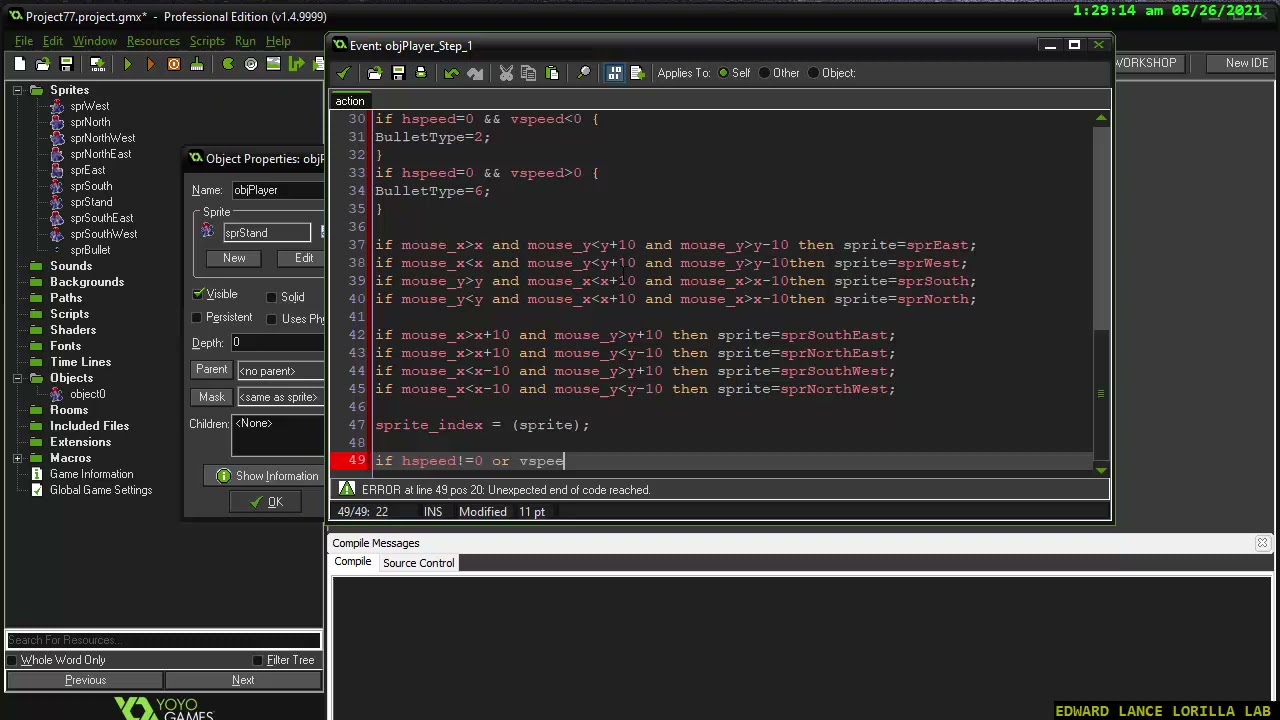Collapse the Objects folder in resource tree
Viewport: 1280px width, 720px height.
[x=18, y=378]
